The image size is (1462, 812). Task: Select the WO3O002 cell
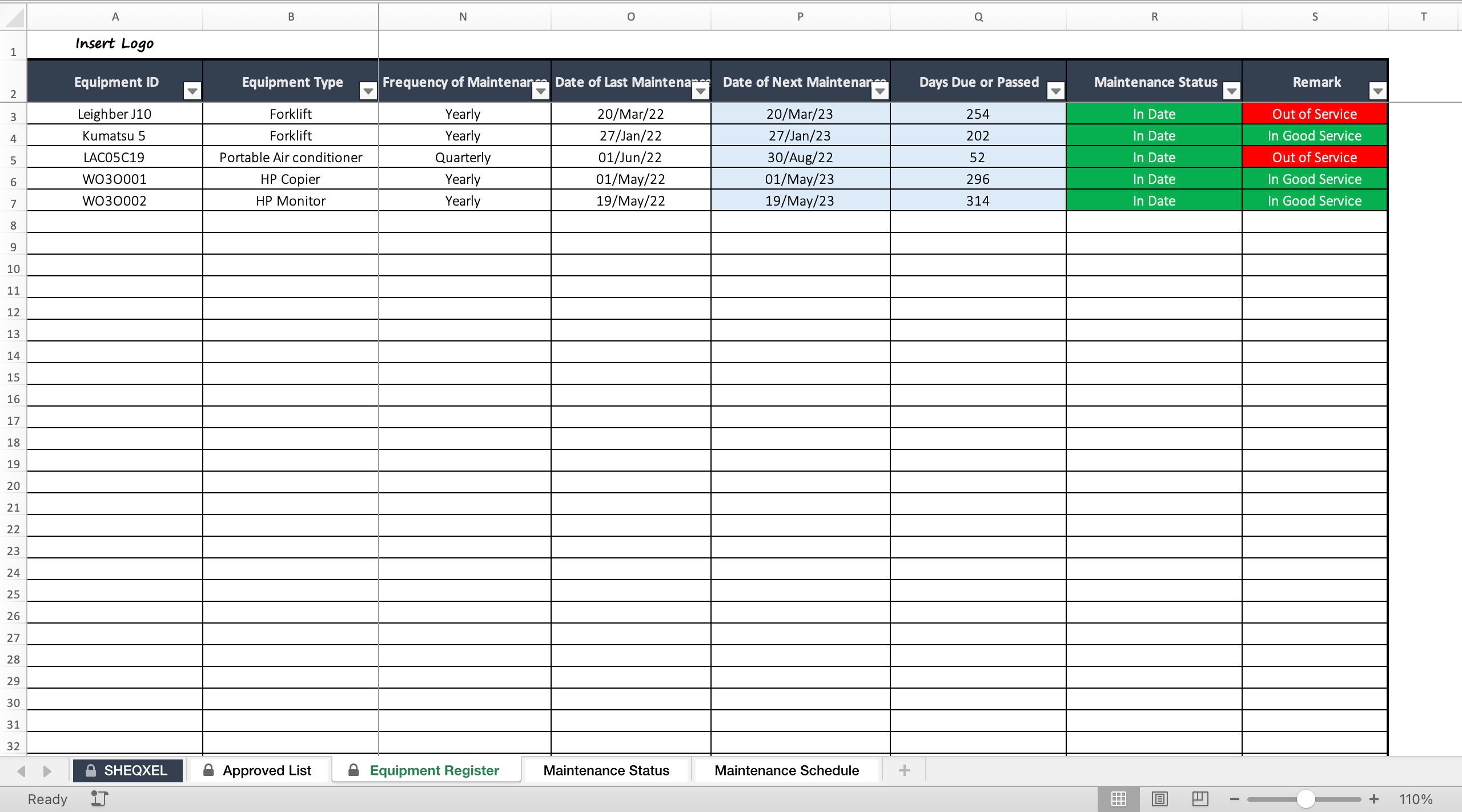click(115, 200)
